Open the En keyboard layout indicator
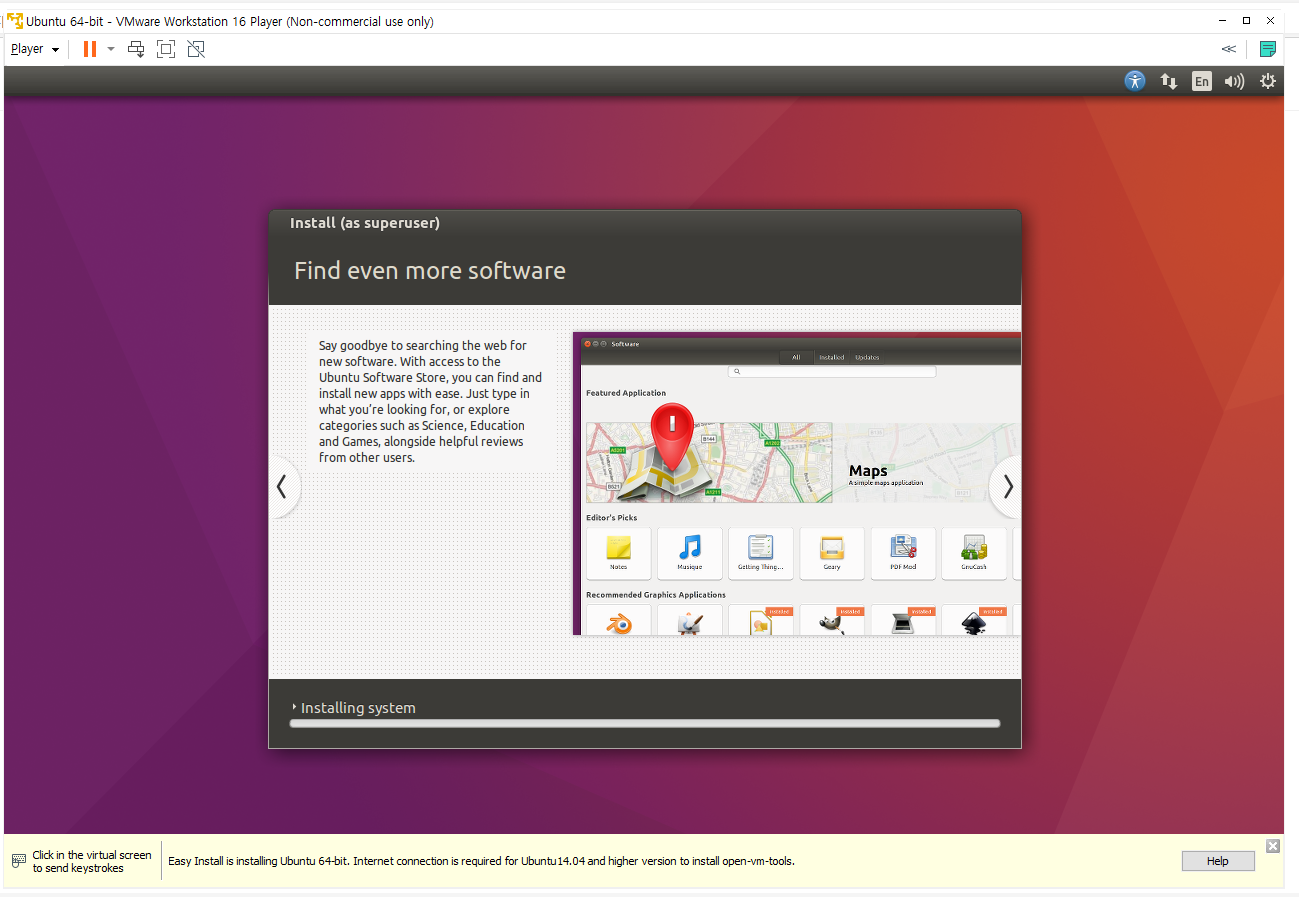1299x897 pixels. [x=1201, y=81]
